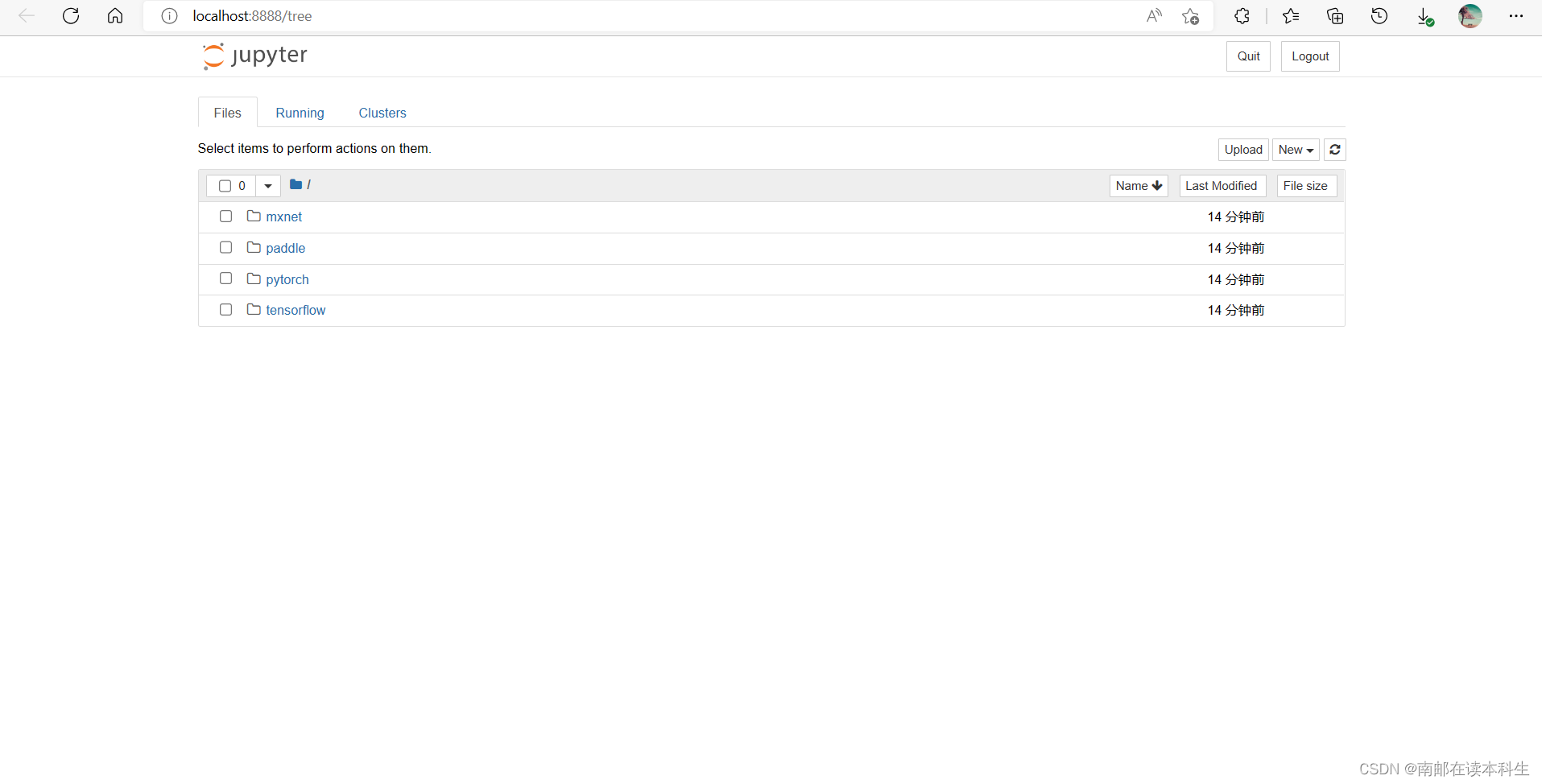The height and width of the screenshot is (784, 1542).
Task: Switch to the Clusters tab
Action: (382, 113)
